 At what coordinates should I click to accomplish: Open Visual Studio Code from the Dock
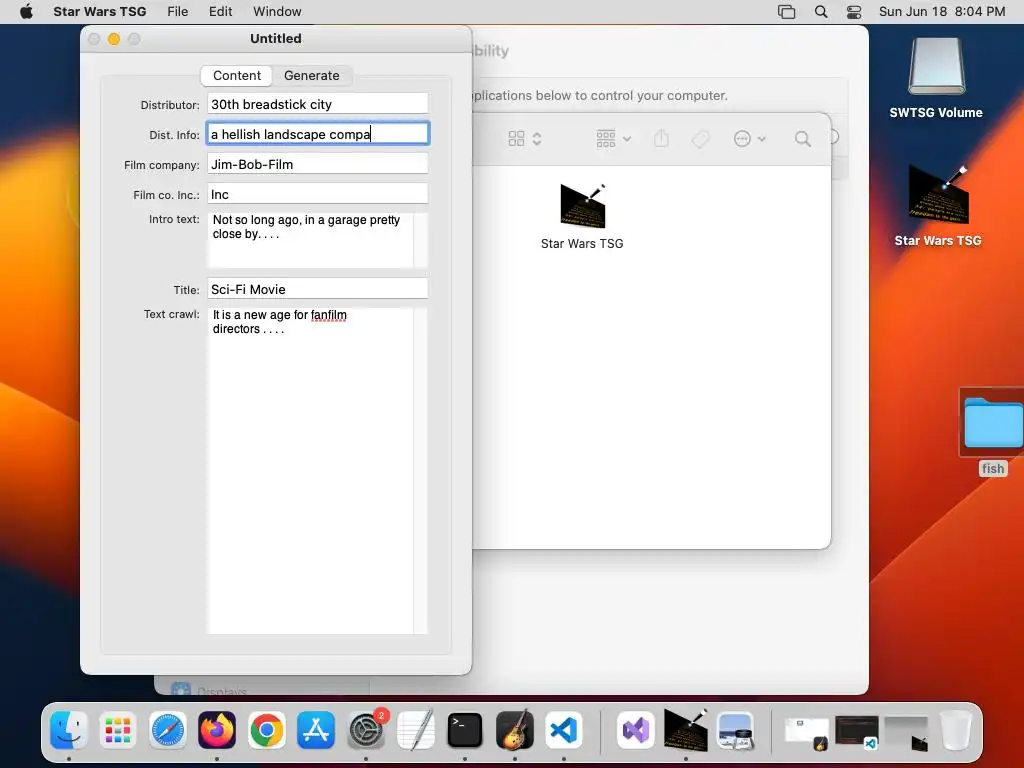pyautogui.click(x=564, y=729)
